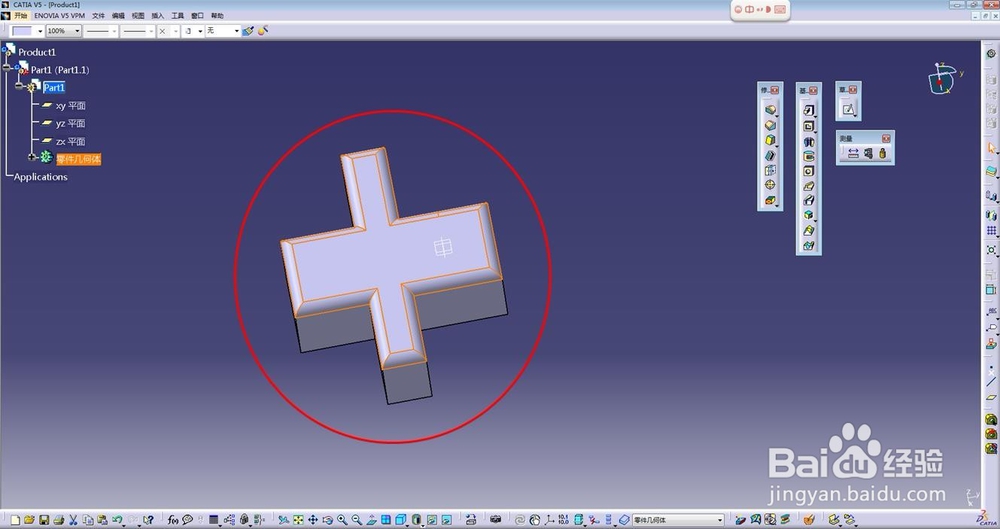Viewport: 1000px width, 529px height.
Task: Open the first line thickness dropdown
Action: click(101, 31)
